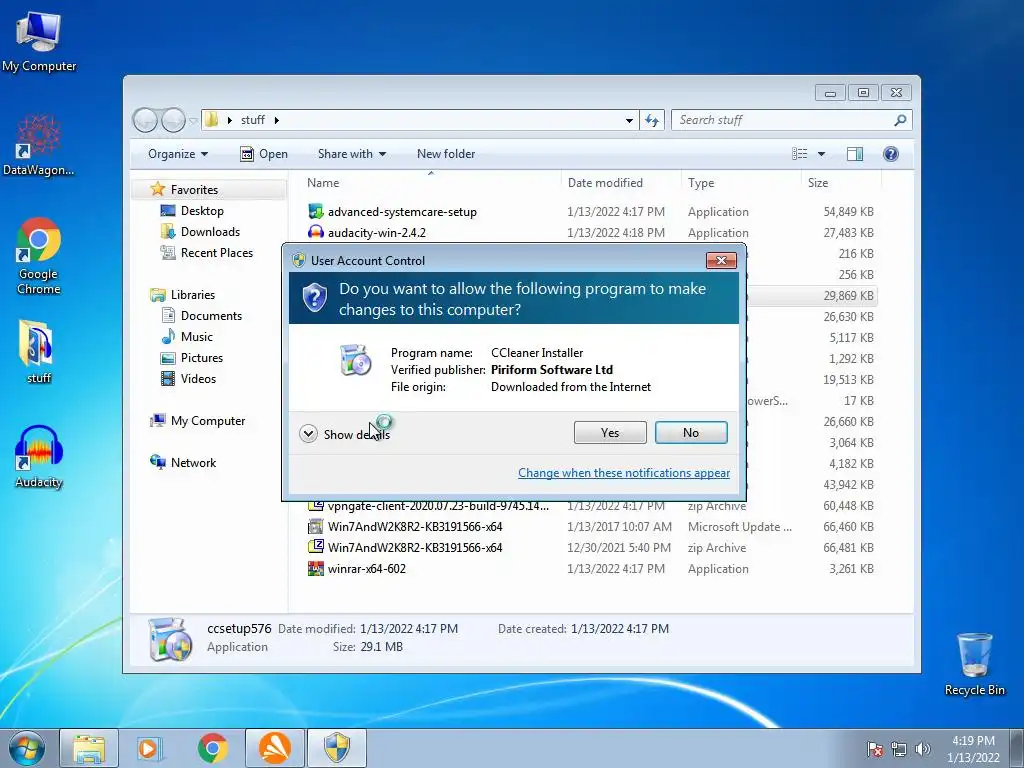Open Change when these notifications appear link
The image size is (1024, 768).
(x=624, y=473)
